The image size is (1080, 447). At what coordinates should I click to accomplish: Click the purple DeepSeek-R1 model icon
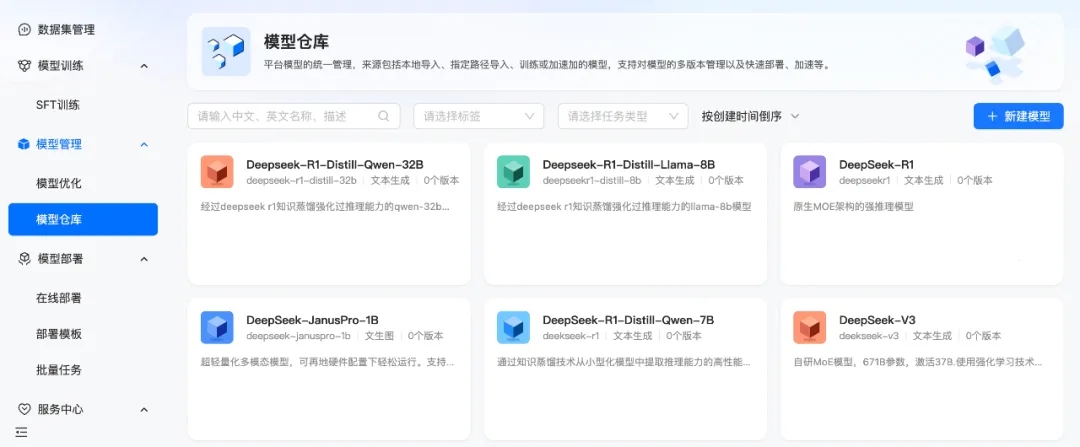809,172
